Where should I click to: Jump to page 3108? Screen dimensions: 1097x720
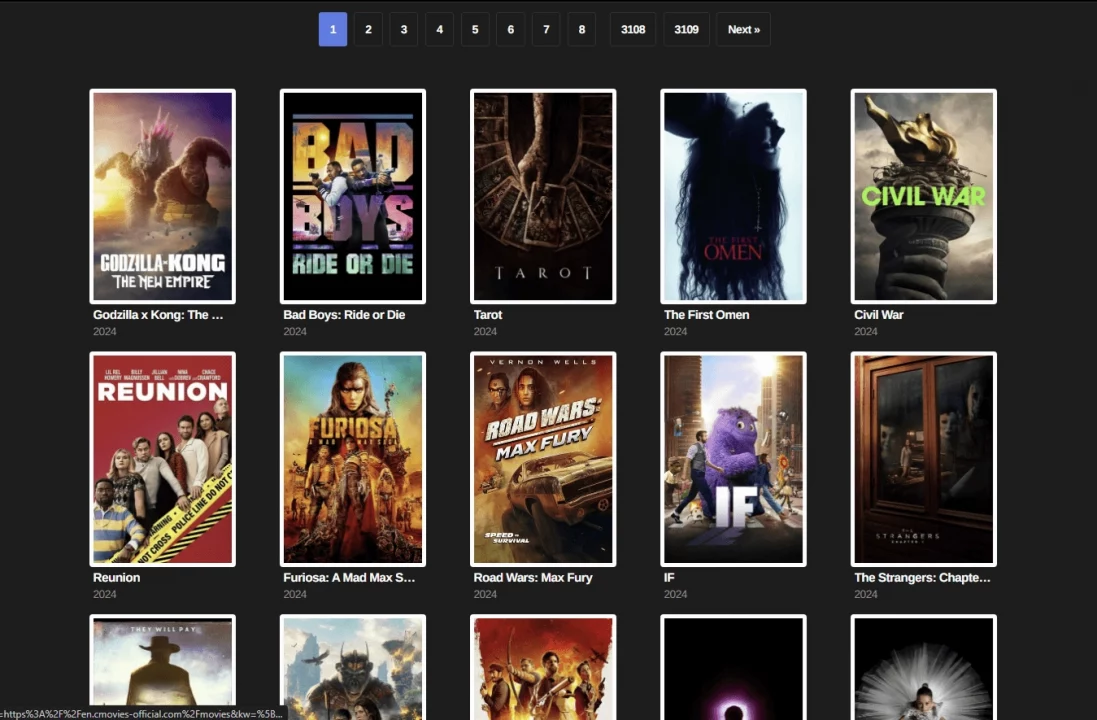[x=632, y=29]
